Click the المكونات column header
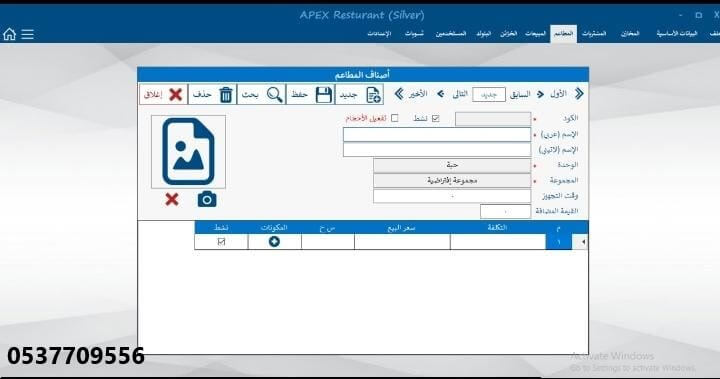 pyautogui.click(x=274, y=227)
